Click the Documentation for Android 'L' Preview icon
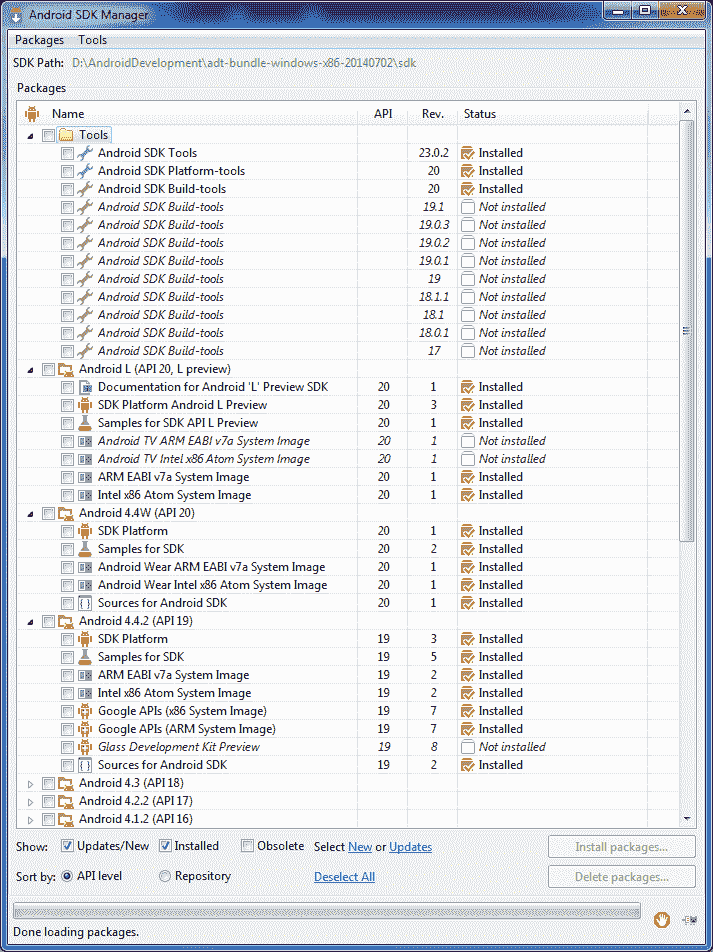 (x=85, y=387)
